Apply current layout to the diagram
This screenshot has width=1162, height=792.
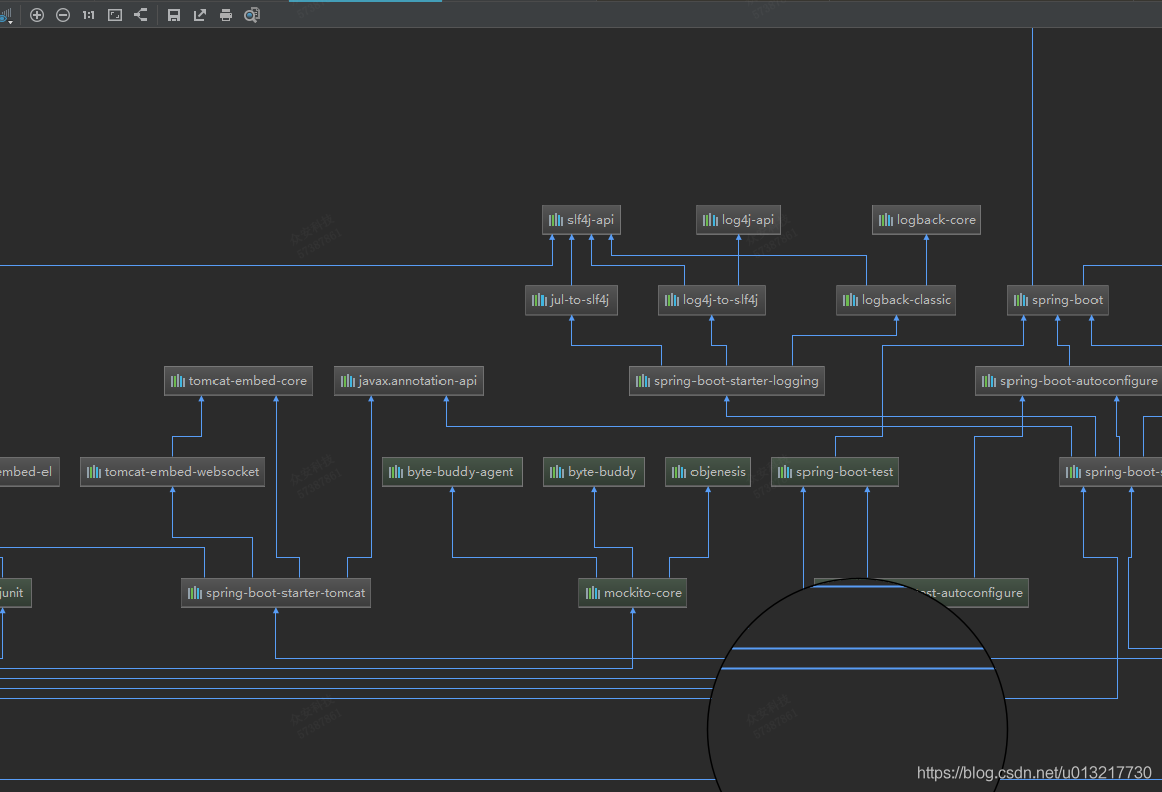pyautogui.click(x=141, y=15)
